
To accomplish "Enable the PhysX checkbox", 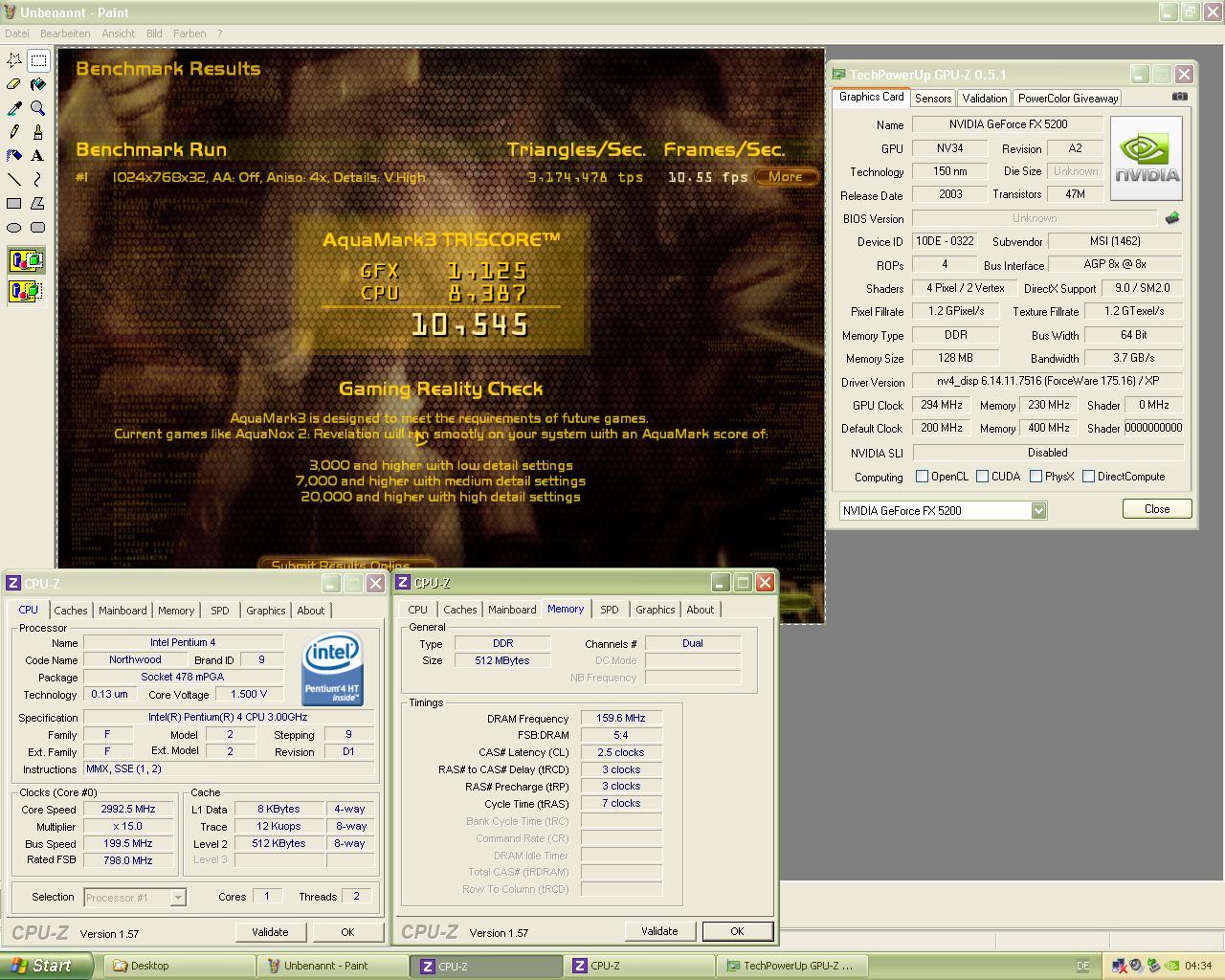I will coord(1036,477).
